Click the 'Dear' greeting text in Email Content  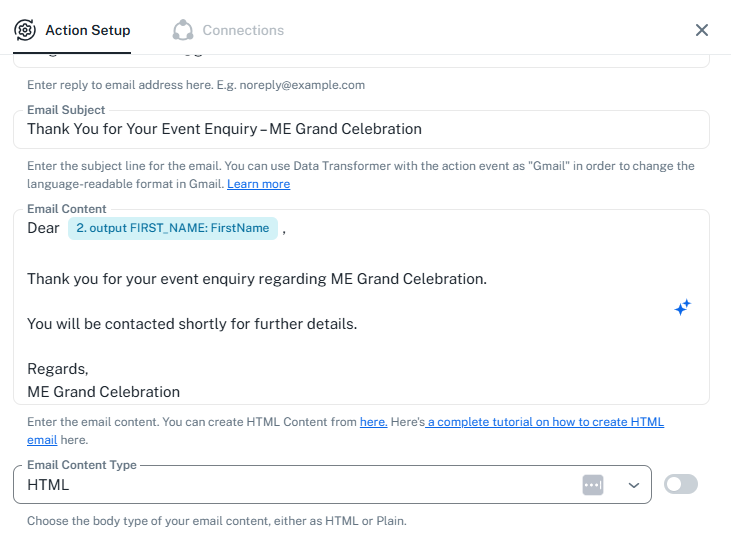(x=43, y=228)
